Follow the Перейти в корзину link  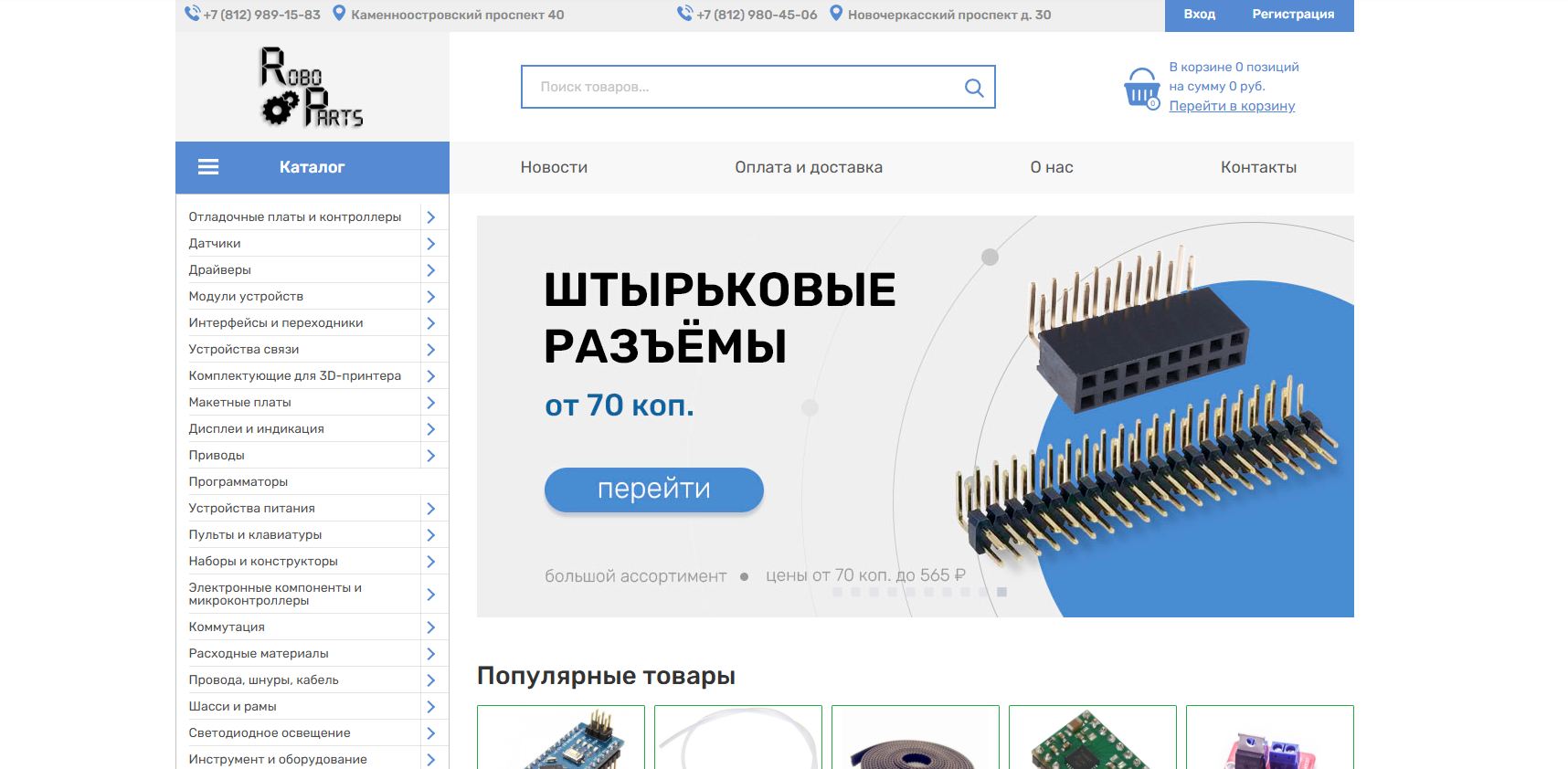click(1232, 106)
